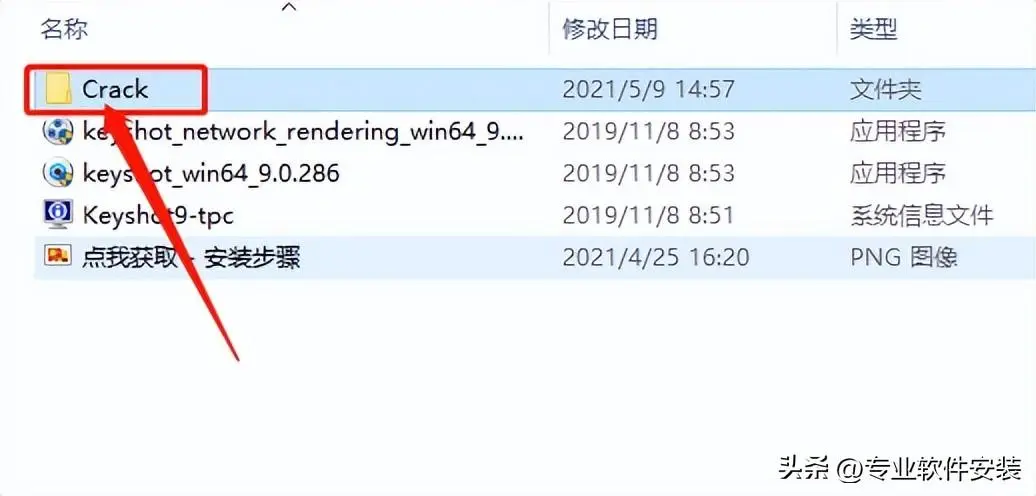Select the Crack folder name
Viewport: 1036px width, 496px height.
[115, 89]
